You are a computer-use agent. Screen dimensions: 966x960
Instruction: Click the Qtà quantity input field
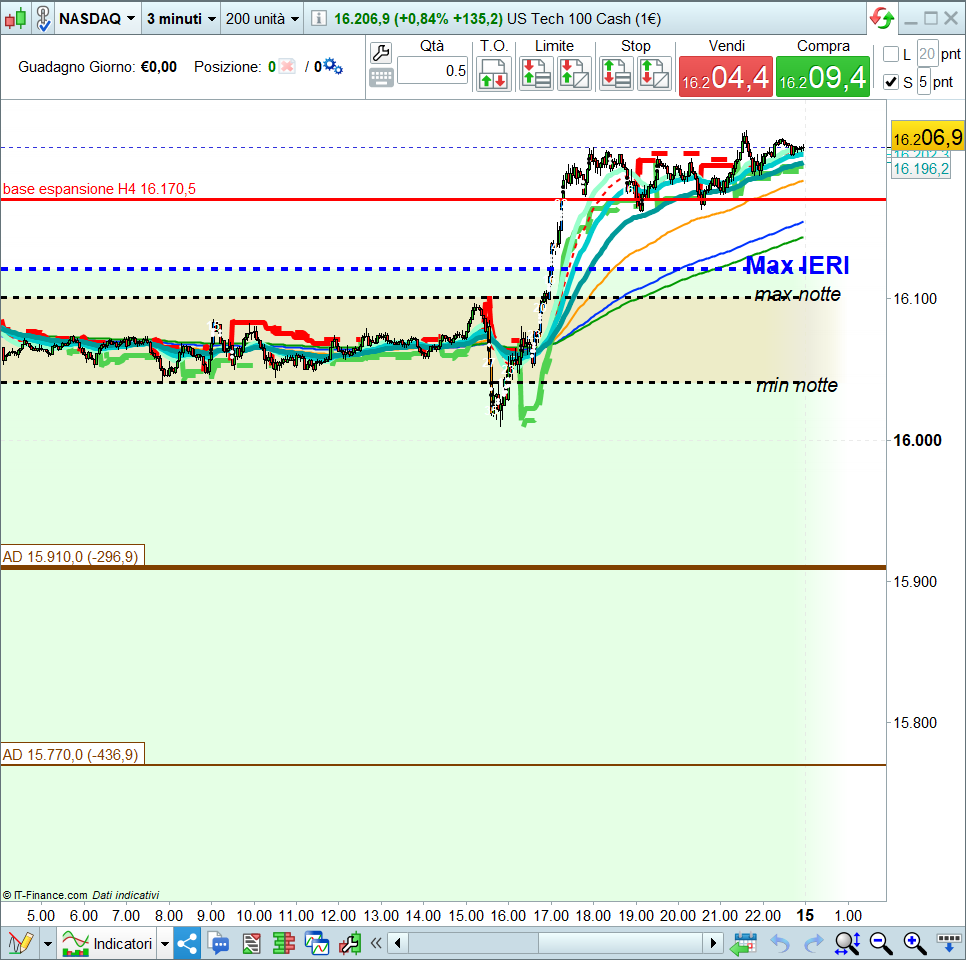click(x=432, y=71)
